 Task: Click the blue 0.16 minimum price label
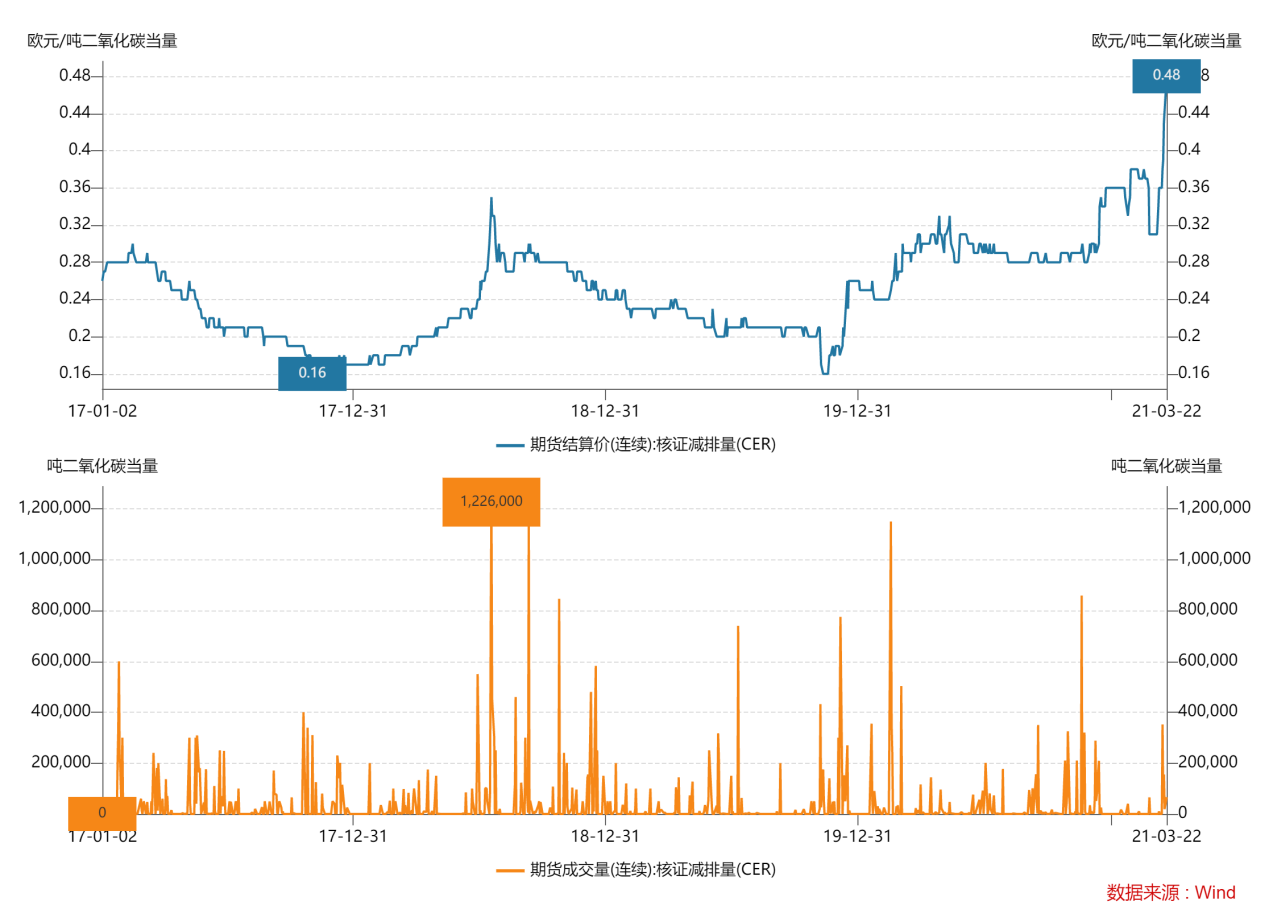[x=312, y=373]
